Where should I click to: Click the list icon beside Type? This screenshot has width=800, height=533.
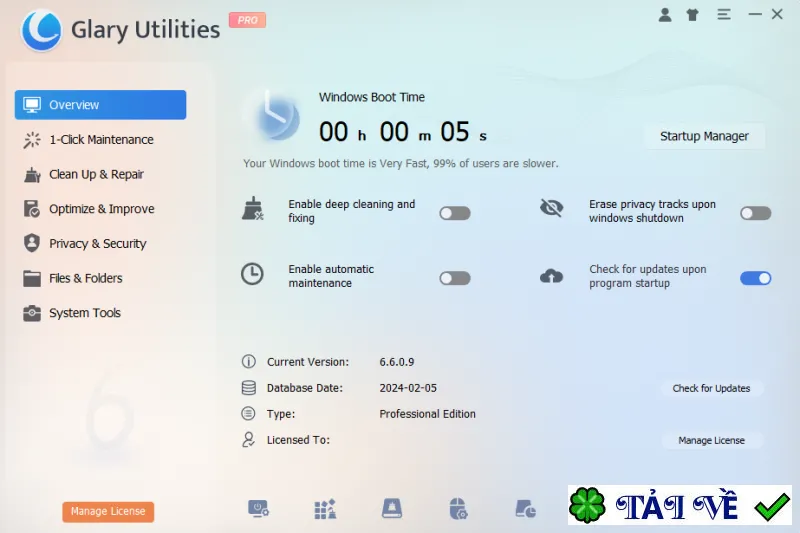point(248,414)
